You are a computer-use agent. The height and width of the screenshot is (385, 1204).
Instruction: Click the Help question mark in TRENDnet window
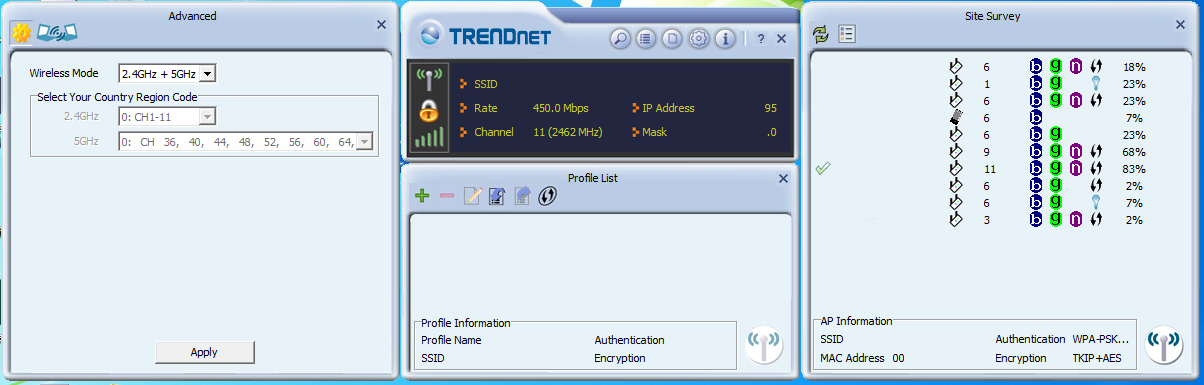(x=760, y=39)
